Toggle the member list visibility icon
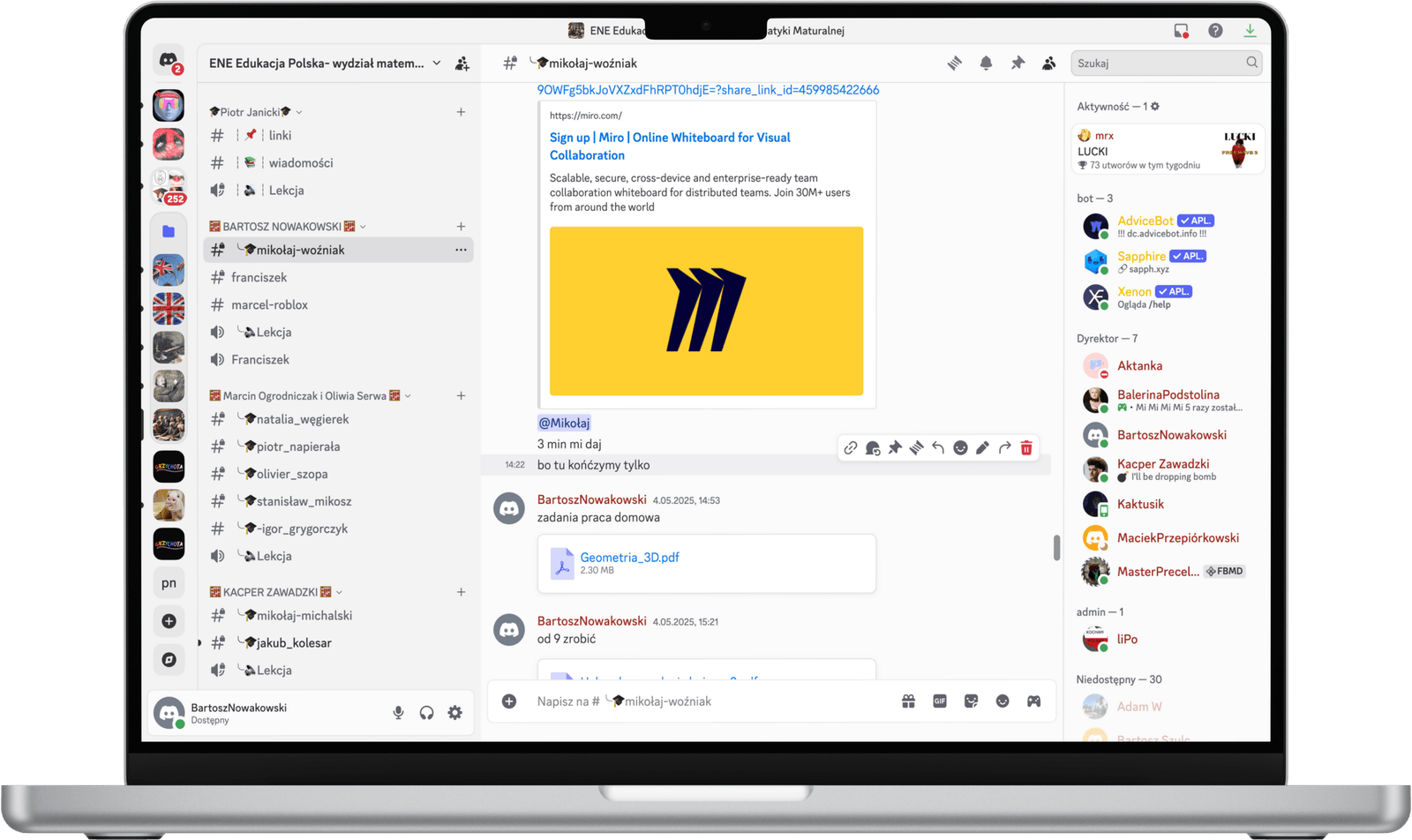The height and width of the screenshot is (840, 1412). [x=1048, y=63]
